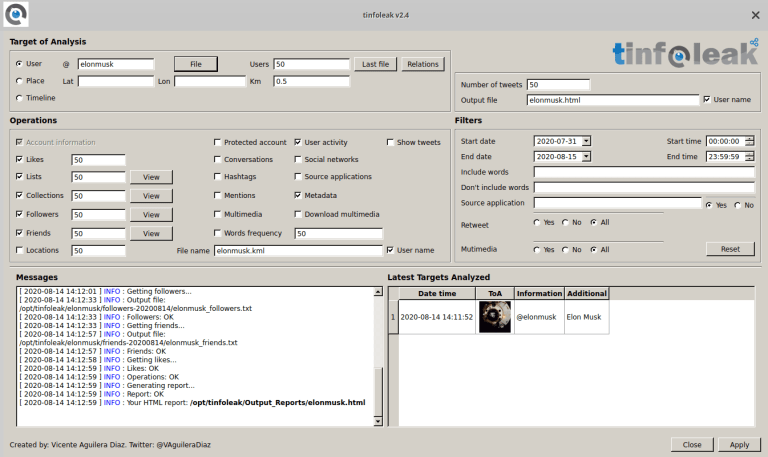
Task: Toggle User name checkbox next to Output file
Action: point(706,99)
